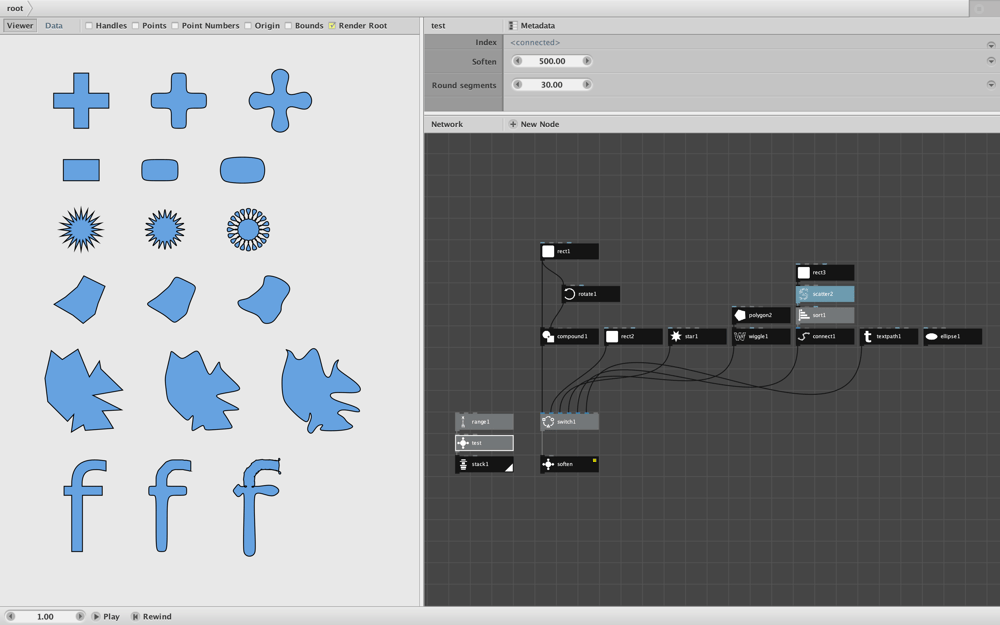Open the Index port dropdown menu
This screenshot has width=1000, height=625.
point(991,45)
